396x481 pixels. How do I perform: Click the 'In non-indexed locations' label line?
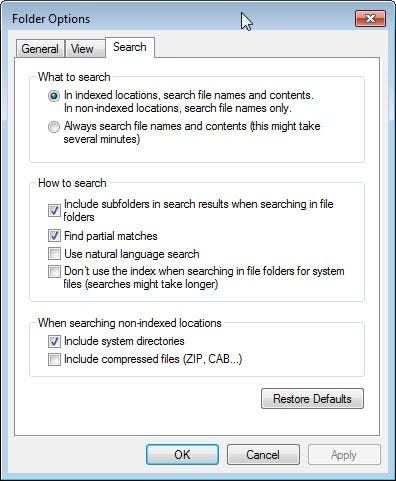[178, 108]
